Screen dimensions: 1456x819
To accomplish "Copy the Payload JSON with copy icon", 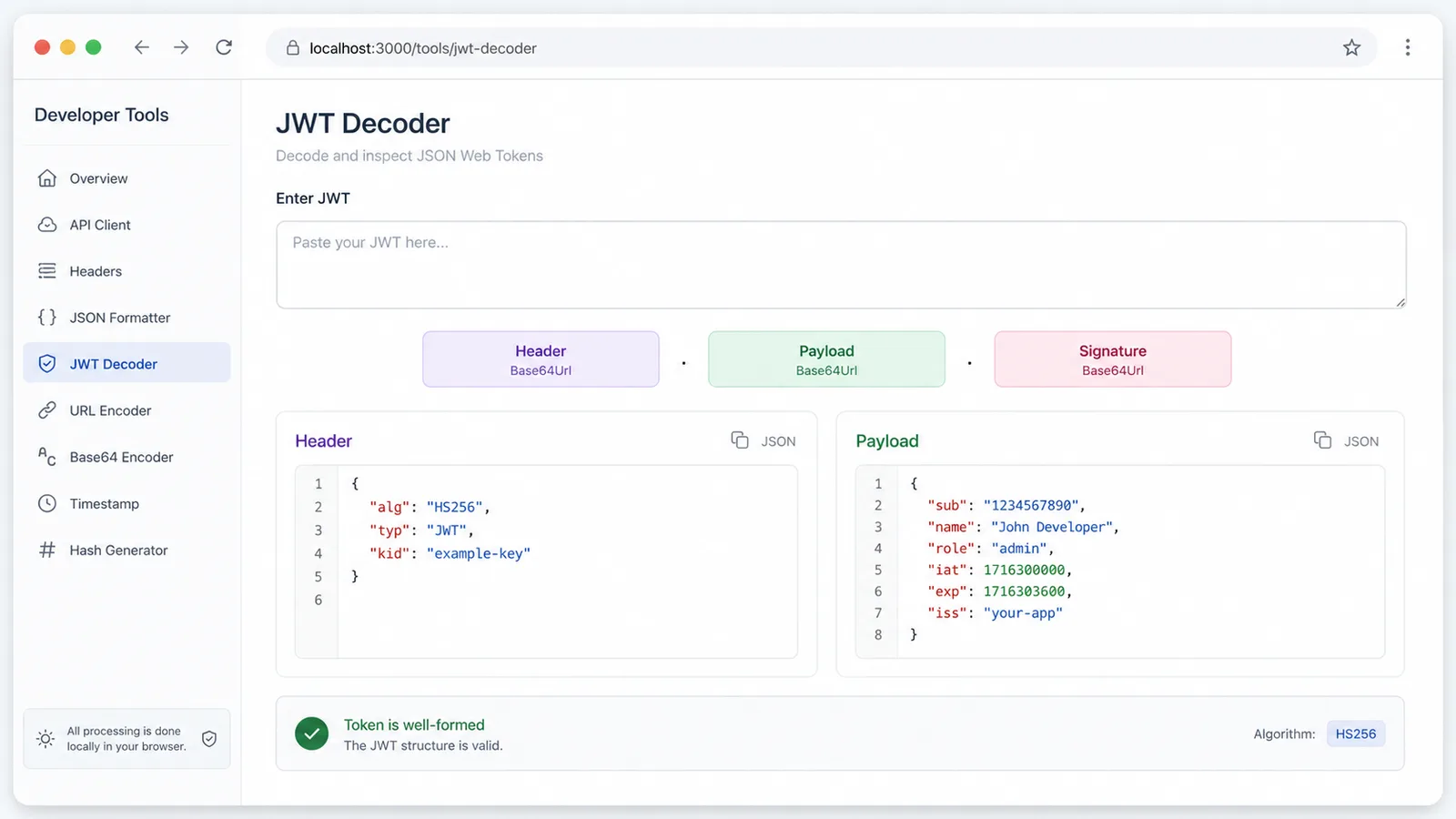I will click(x=1322, y=440).
